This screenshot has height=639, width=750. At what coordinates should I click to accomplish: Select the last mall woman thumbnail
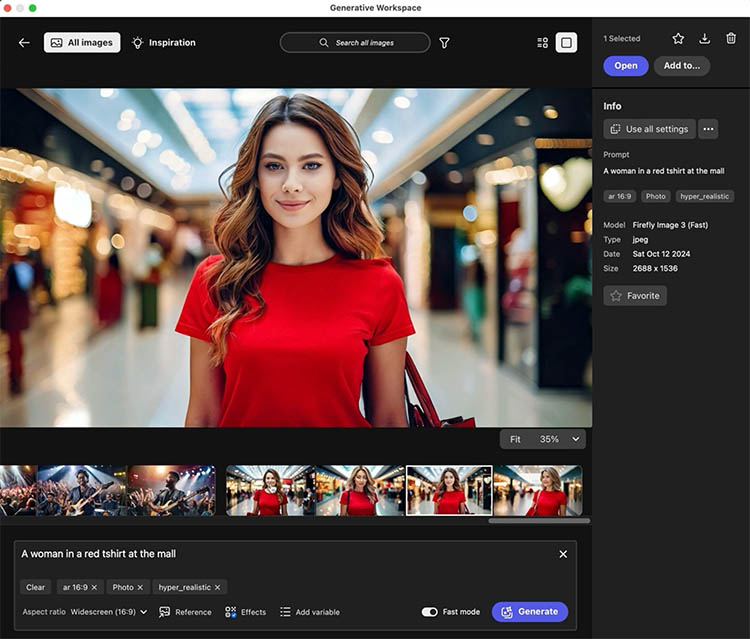[538, 491]
